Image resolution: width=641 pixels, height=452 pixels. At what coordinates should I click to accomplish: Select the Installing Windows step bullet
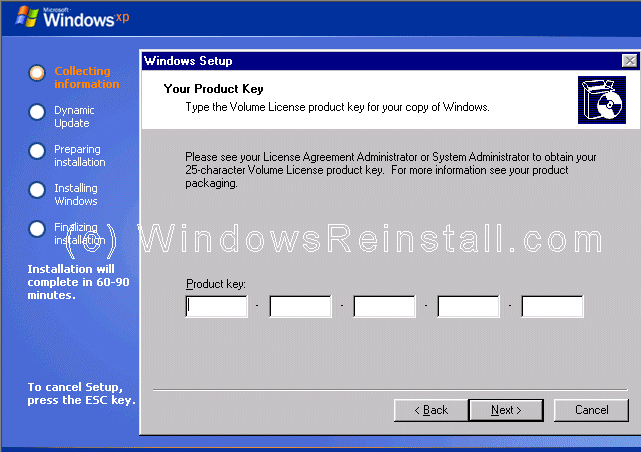[37, 189]
